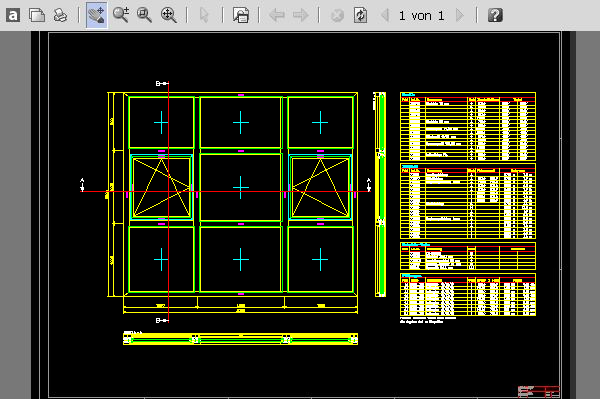Select the Pan hand tool
The width and height of the screenshot is (600, 399).
pyautogui.click(x=96, y=15)
